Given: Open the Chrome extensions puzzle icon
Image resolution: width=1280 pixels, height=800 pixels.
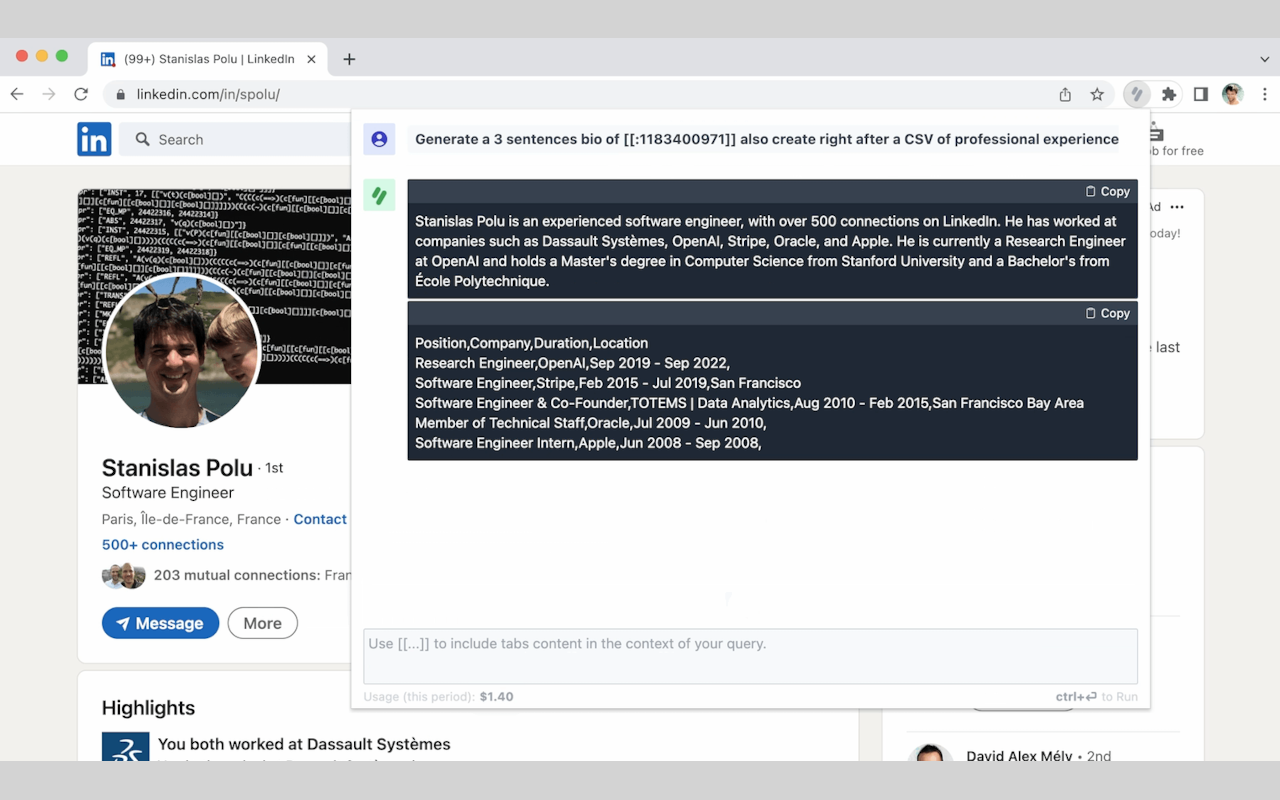Looking at the screenshot, I should [x=1168, y=94].
